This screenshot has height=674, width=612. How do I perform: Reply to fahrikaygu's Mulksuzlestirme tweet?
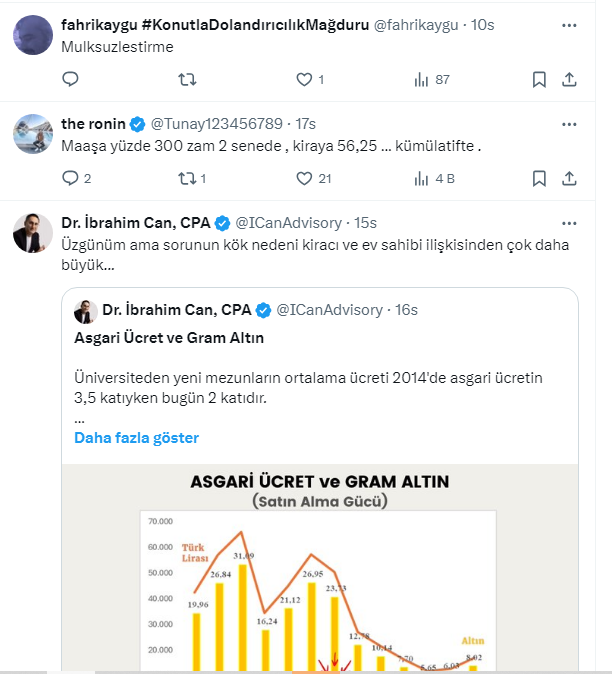click(x=70, y=79)
